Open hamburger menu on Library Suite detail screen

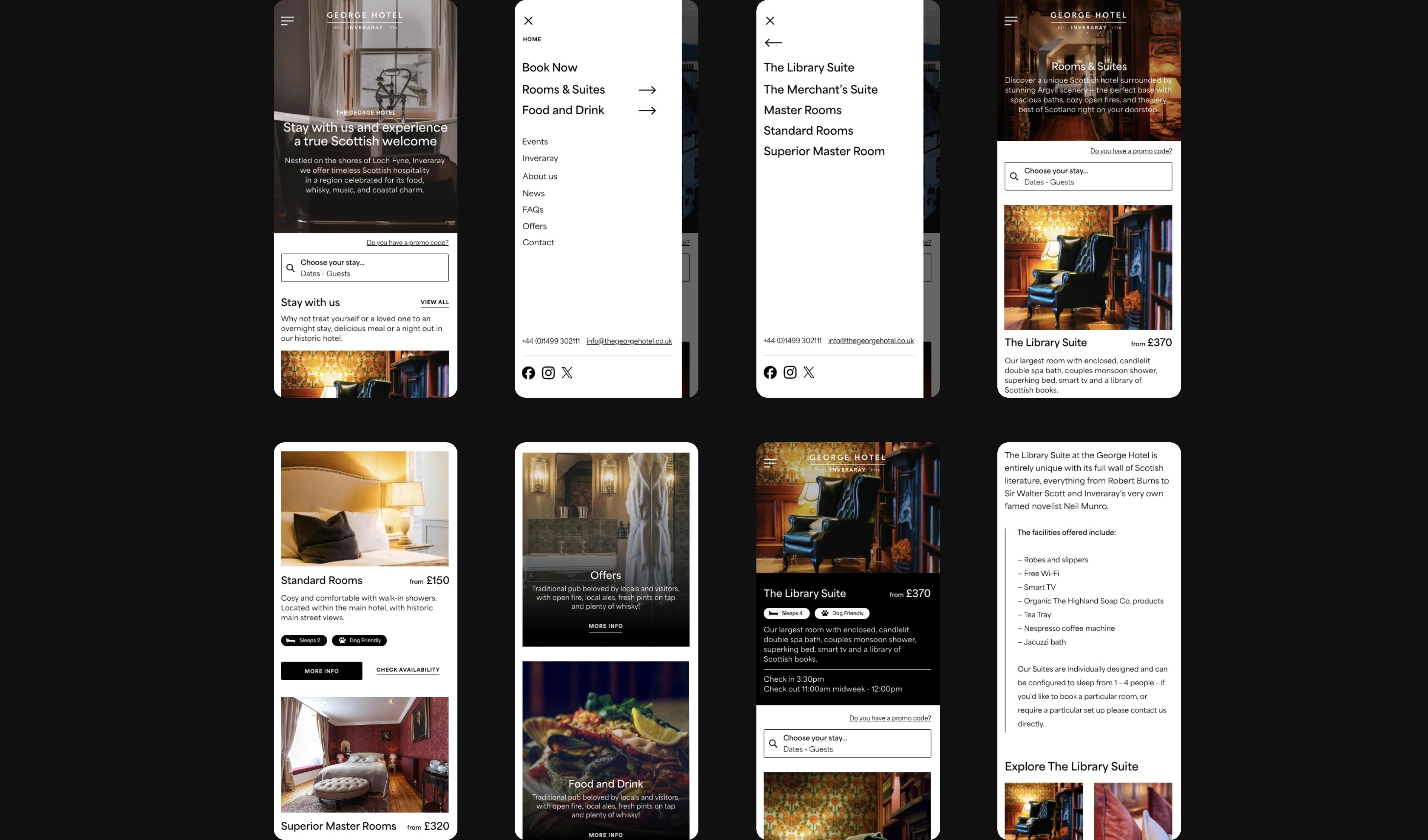pyautogui.click(x=769, y=463)
